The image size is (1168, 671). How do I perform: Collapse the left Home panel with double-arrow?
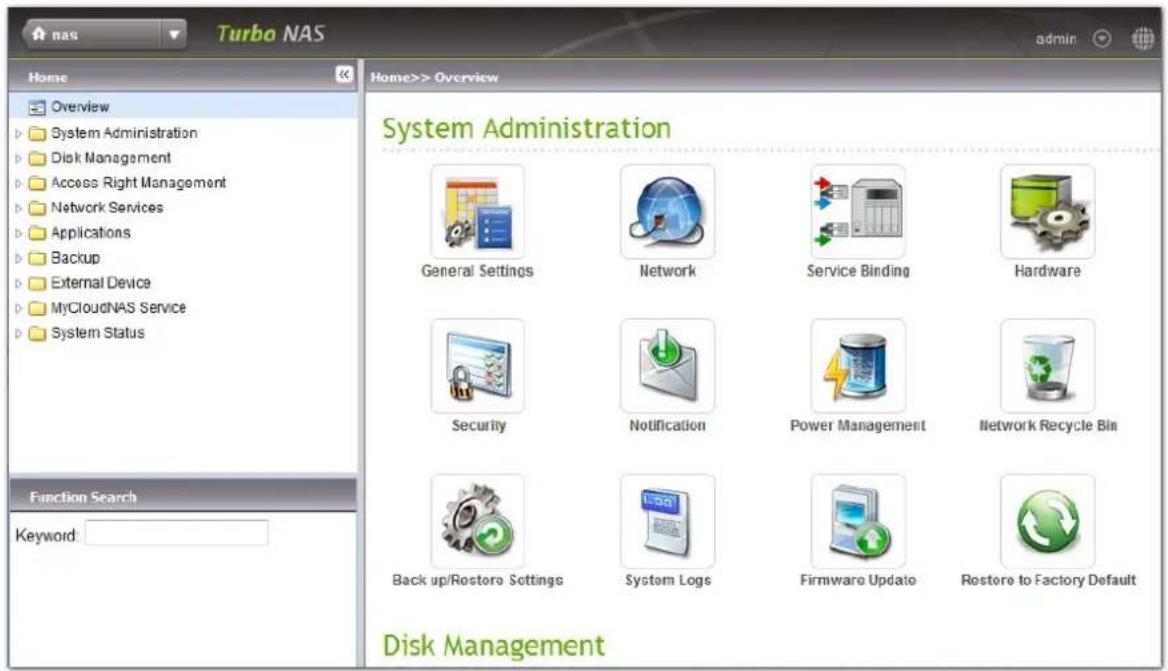343,74
